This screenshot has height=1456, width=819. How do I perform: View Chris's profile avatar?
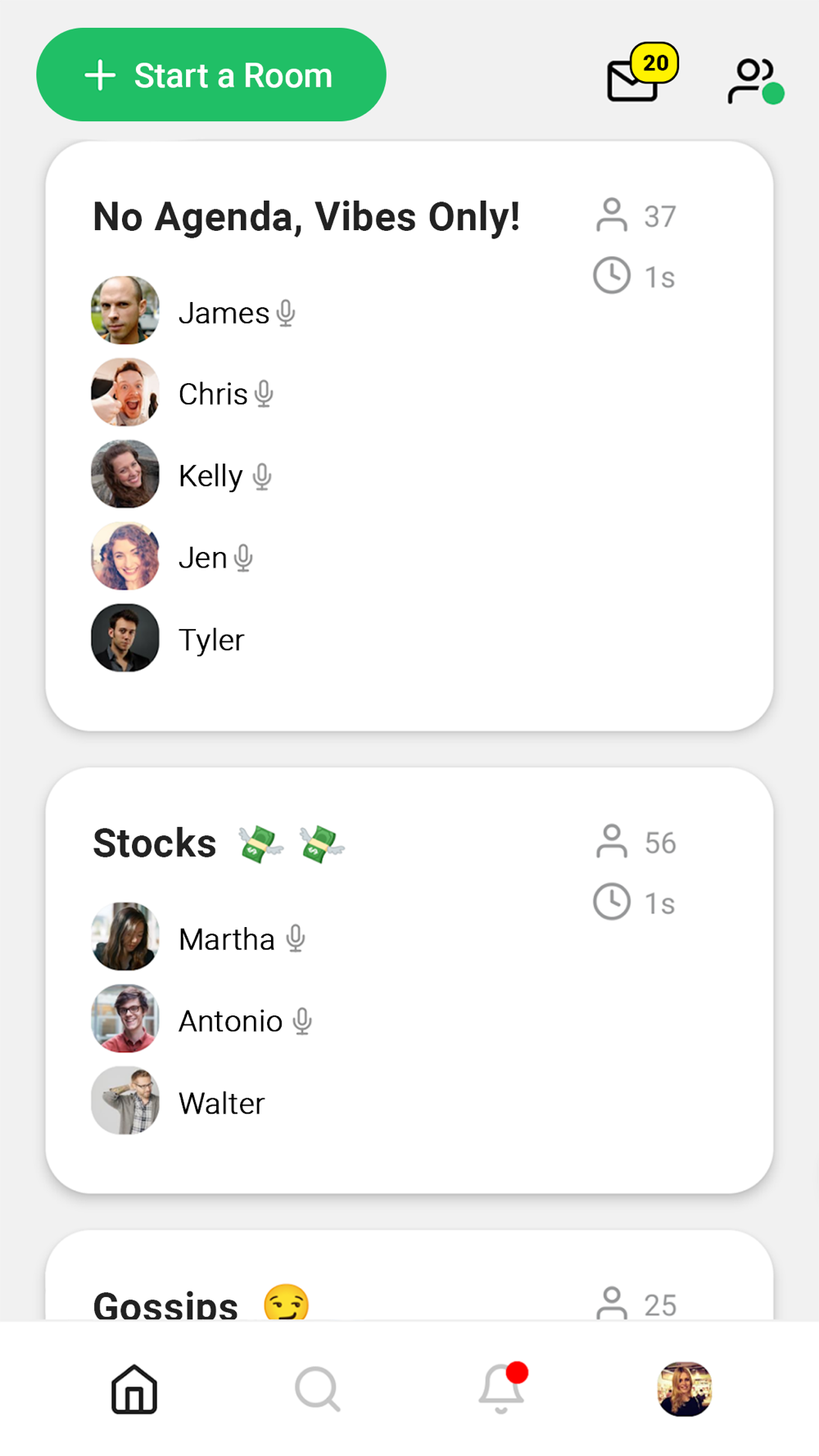click(125, 393)
